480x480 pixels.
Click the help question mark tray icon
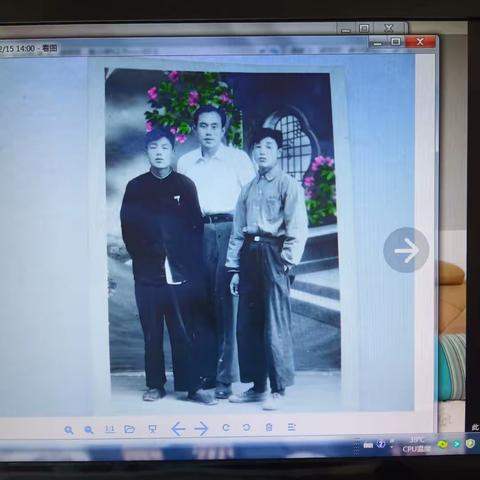coord(381,444)
